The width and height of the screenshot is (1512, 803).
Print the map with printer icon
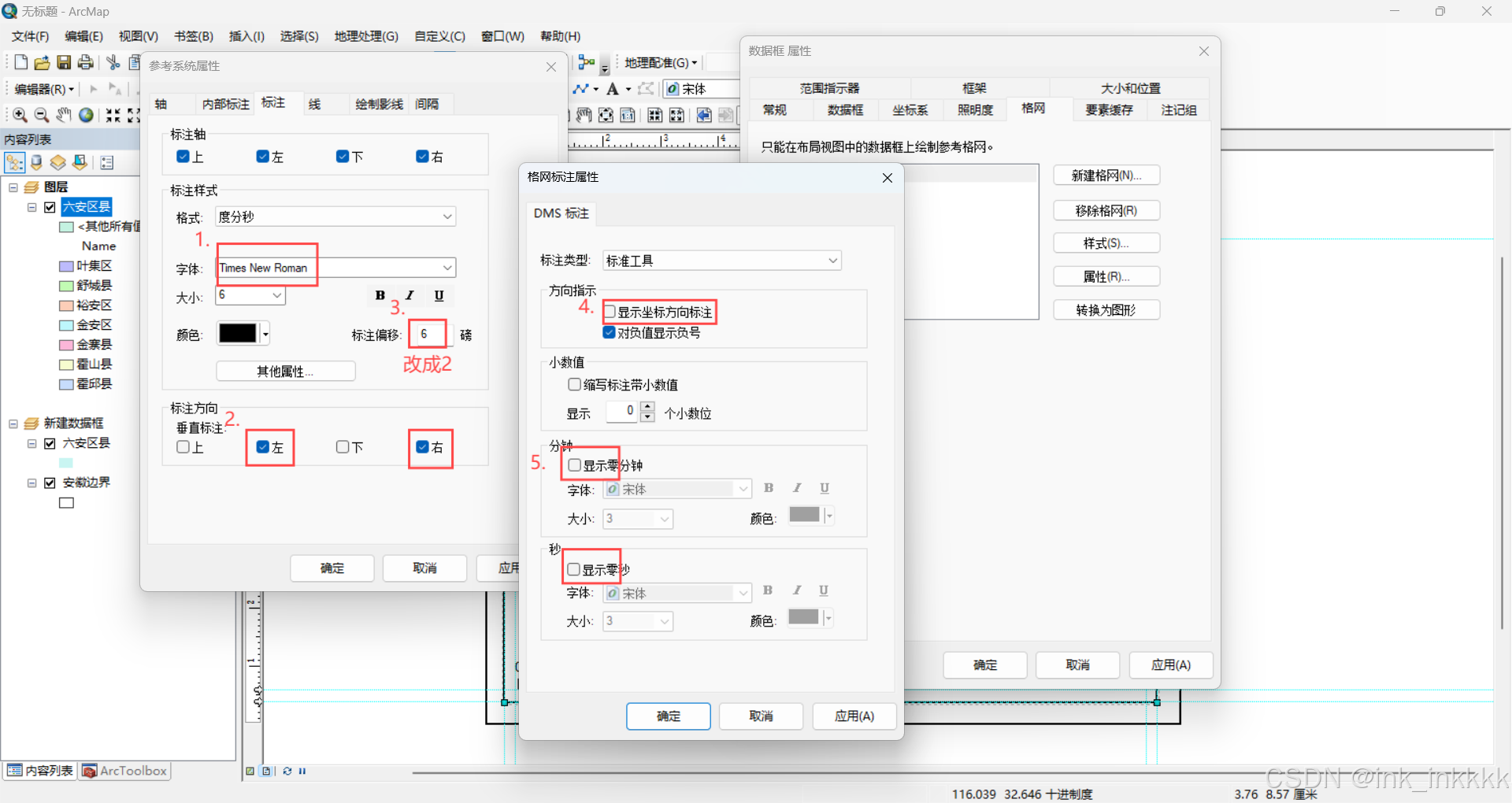pos(86,62)
